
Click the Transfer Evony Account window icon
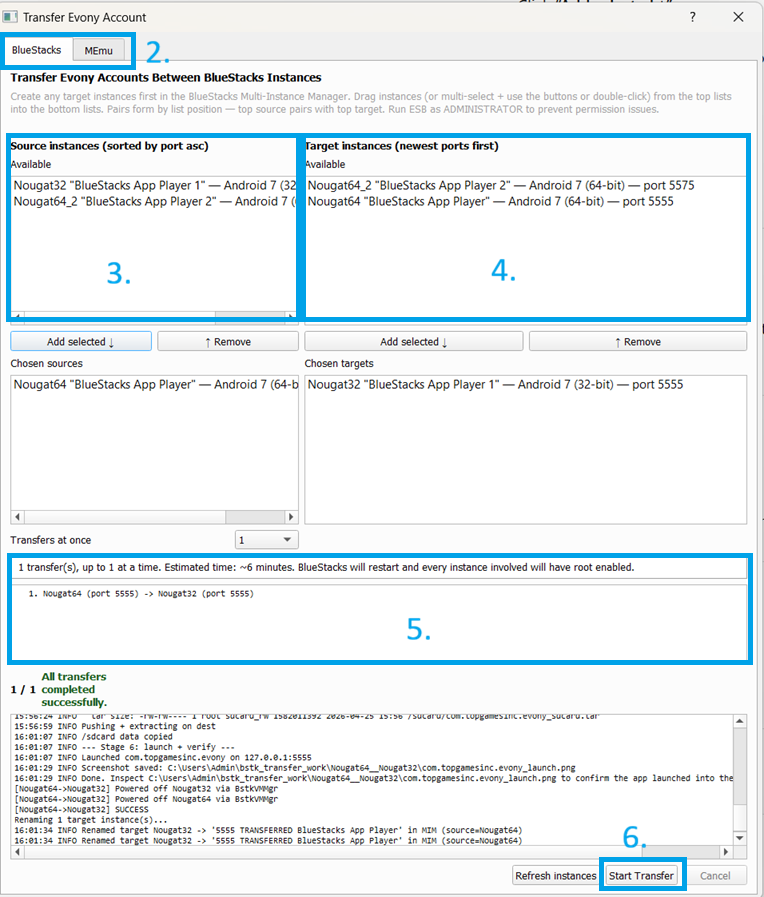10,17
